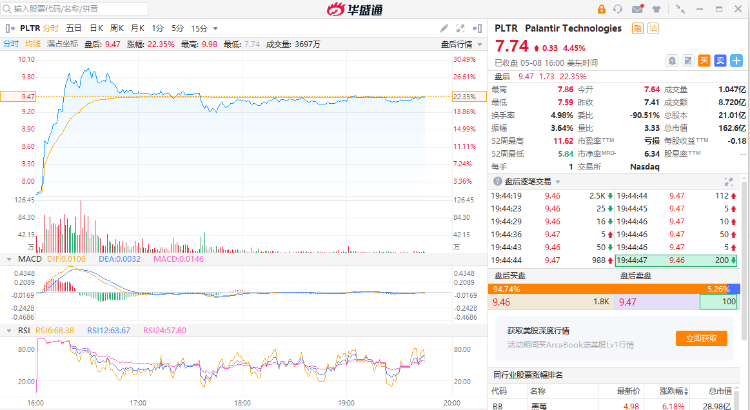
Task: Click the 沽 short-sell badge
Action: 653,28
